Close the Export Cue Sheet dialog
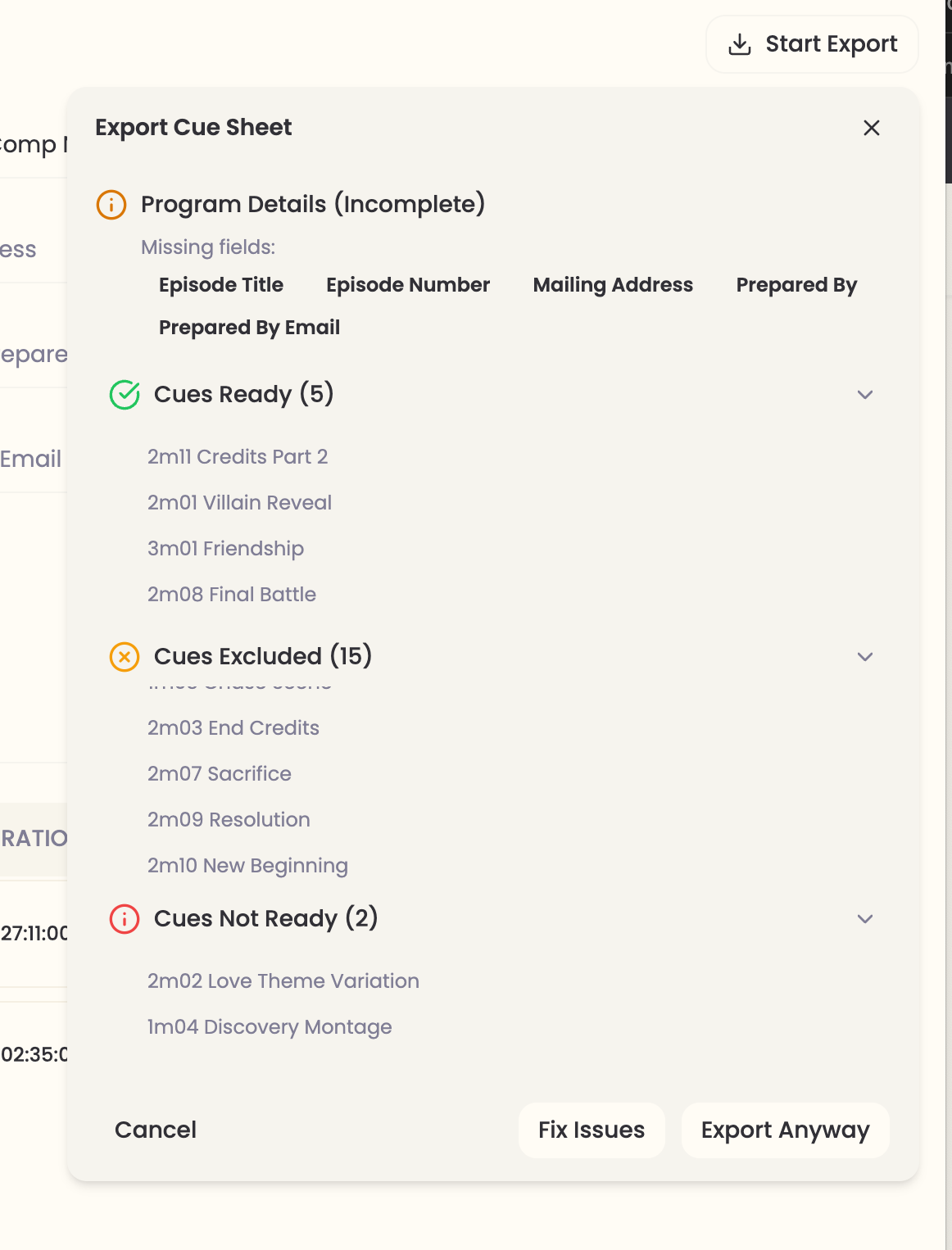Screen dimensions: 952x1250 pos(872,128)
